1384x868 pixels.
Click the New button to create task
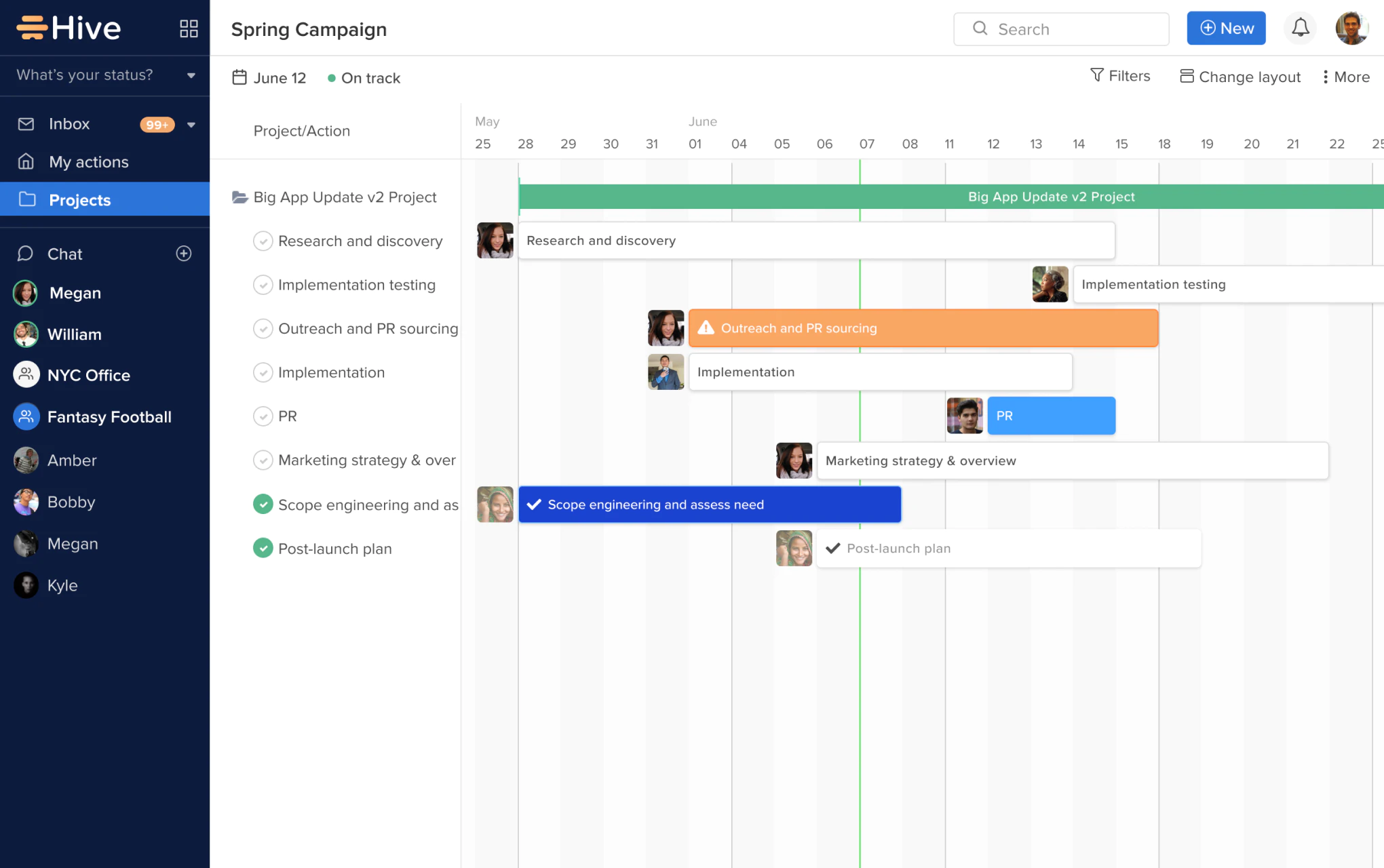pos(1227,27)
